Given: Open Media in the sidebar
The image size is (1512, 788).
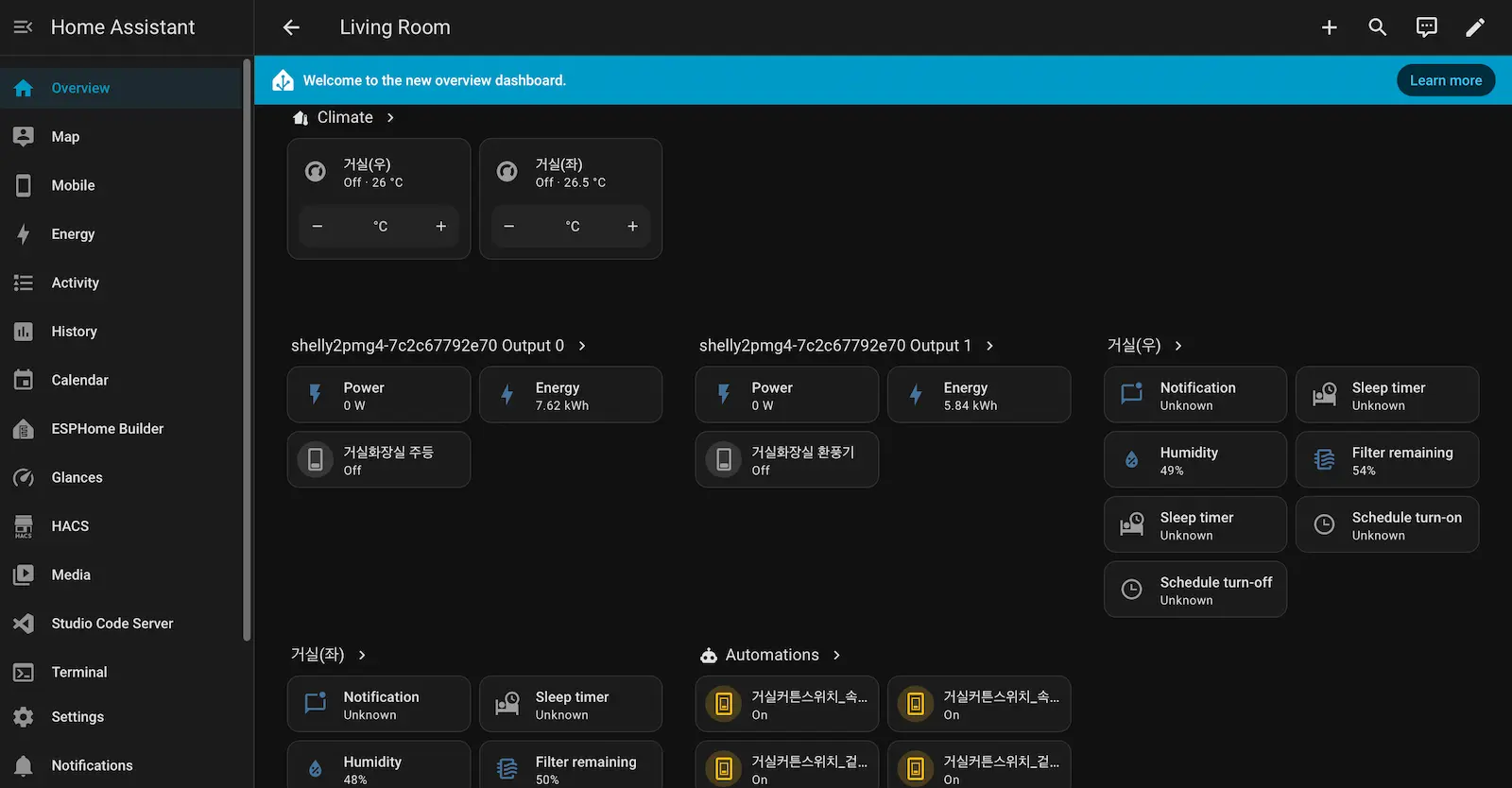Looking at the screenshot, I should click(x=121, y=574).
